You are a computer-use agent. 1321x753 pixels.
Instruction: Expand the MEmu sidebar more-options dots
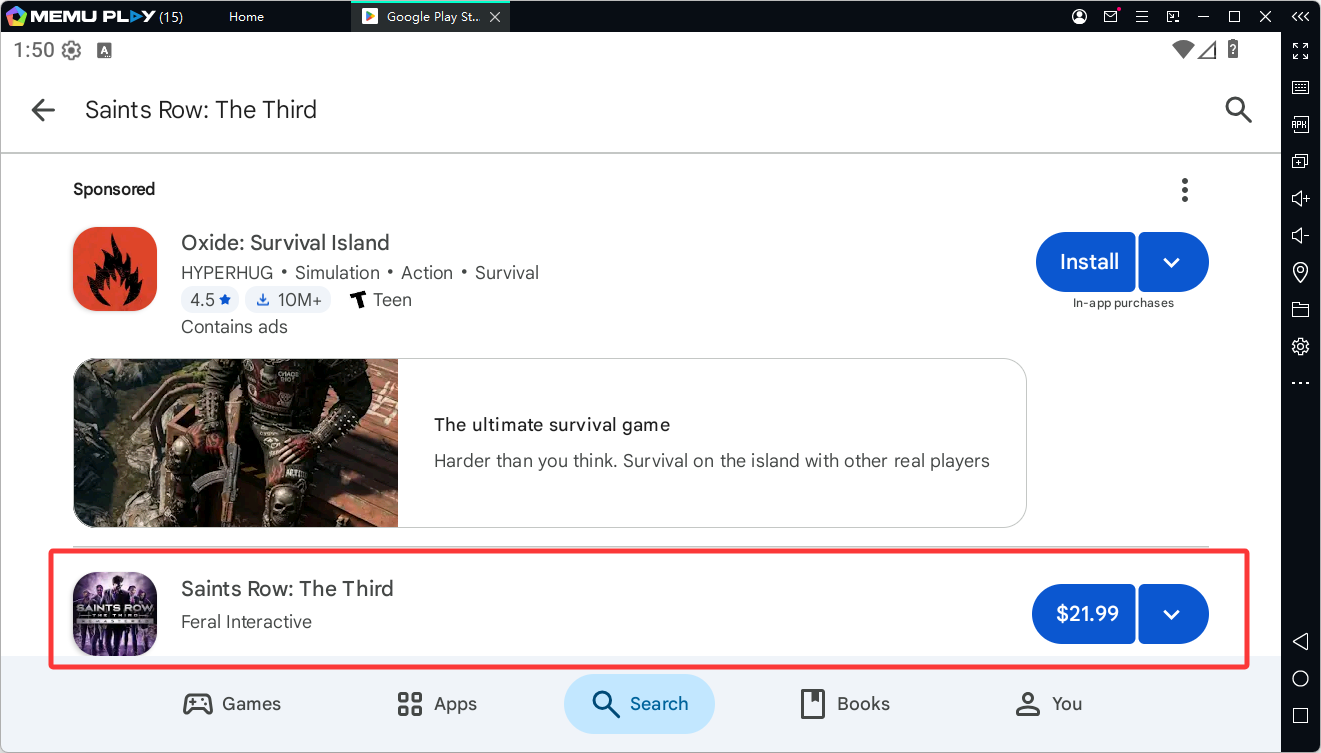point(1301,383)
